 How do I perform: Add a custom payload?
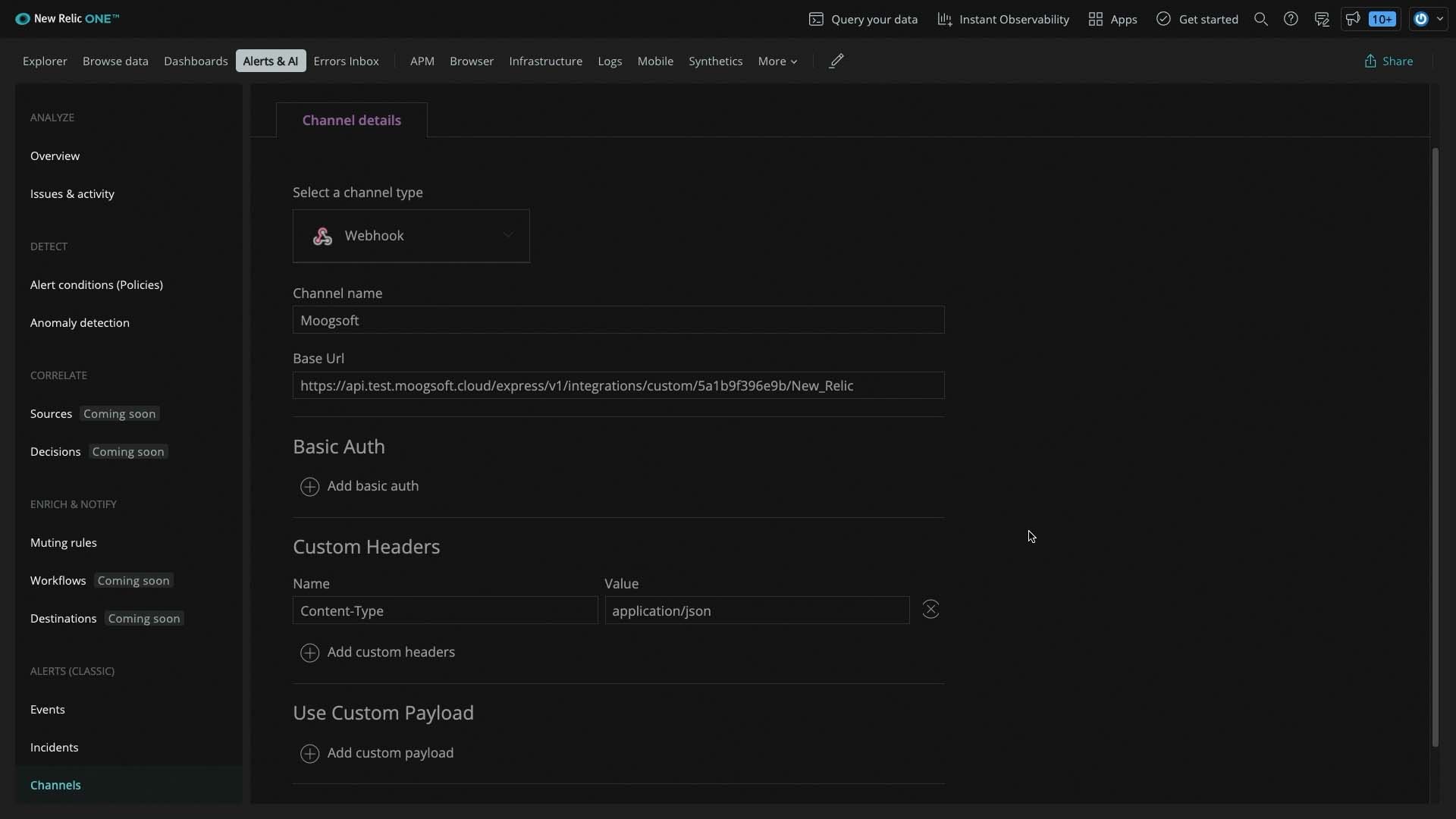[377, 753]
